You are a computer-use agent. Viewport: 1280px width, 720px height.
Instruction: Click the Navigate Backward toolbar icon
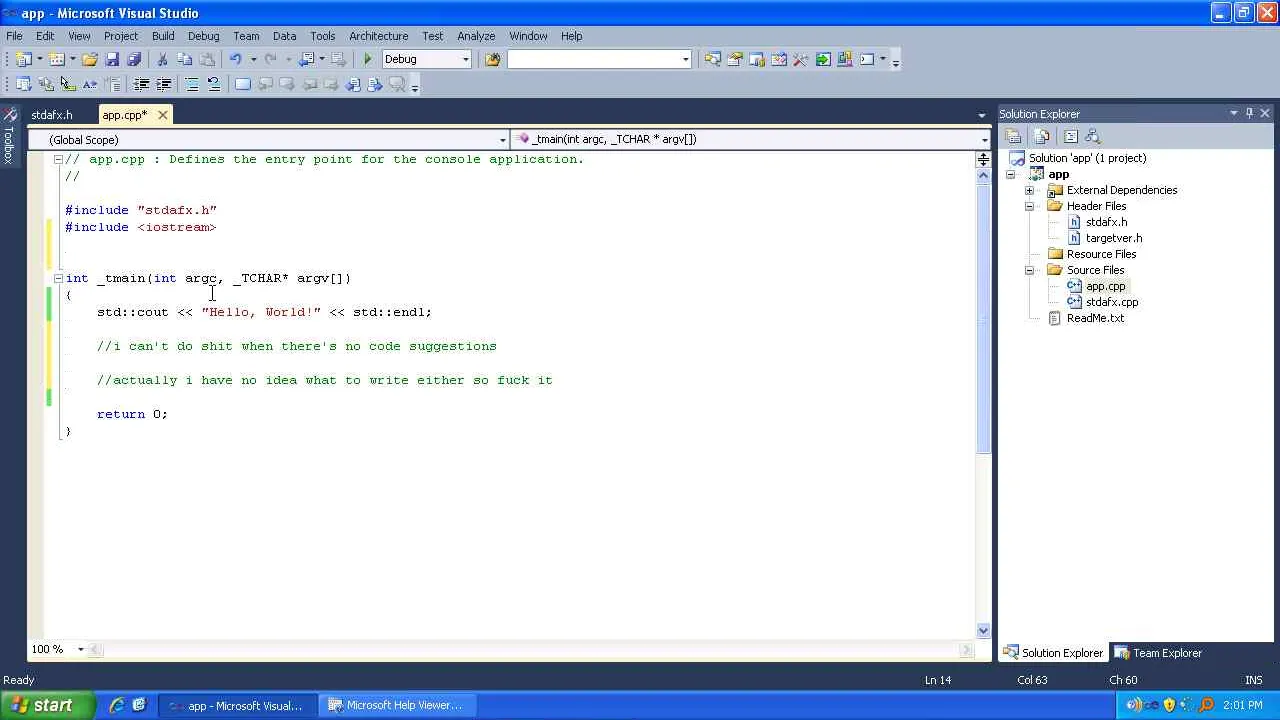tap(309, 59)
